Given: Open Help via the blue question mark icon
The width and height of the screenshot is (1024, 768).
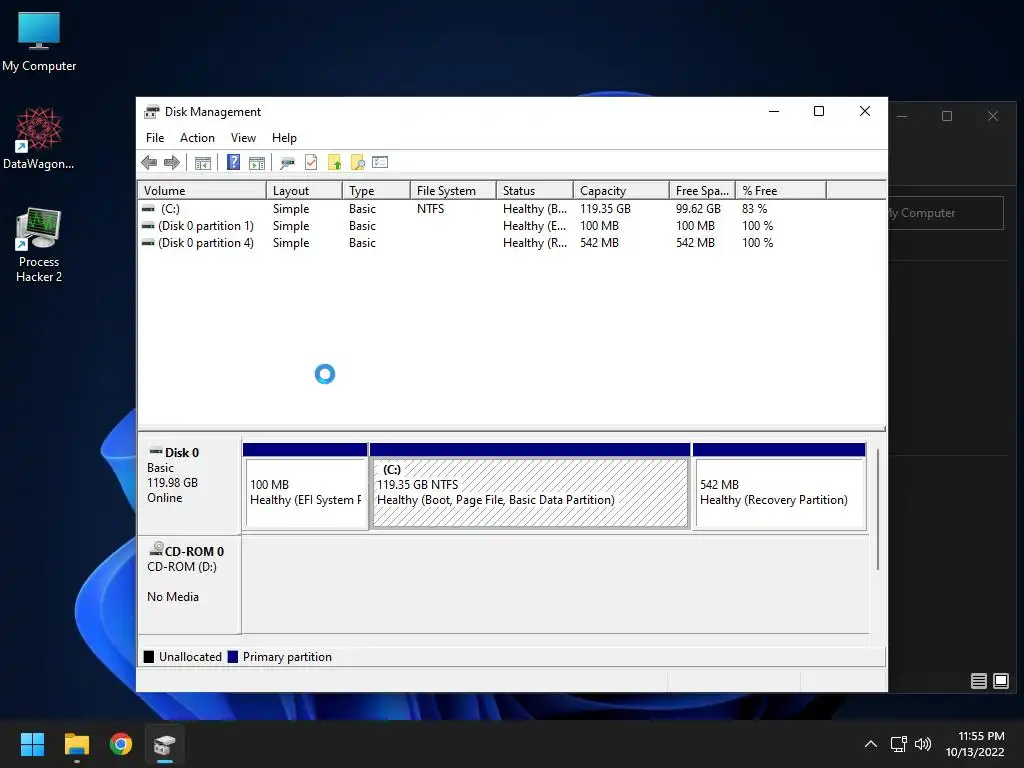Looking at the screenshot, I should coord(233,162).
